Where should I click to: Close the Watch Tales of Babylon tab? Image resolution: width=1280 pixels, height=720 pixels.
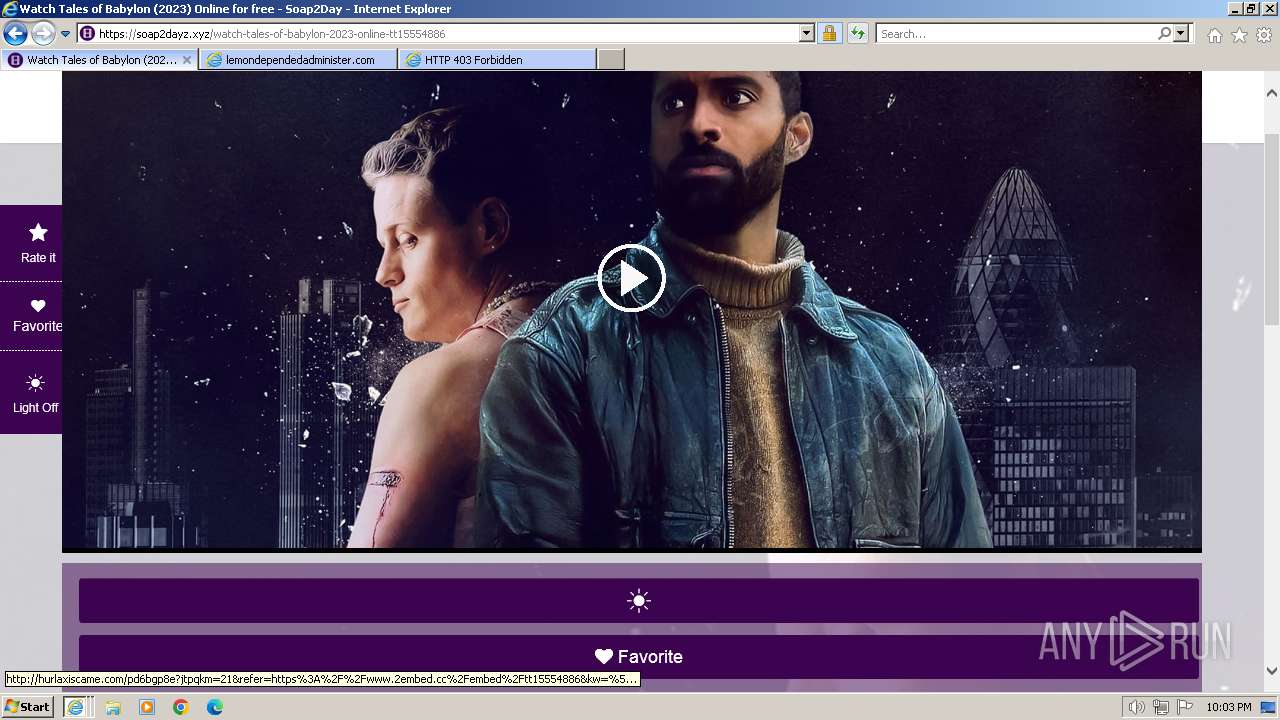point(186,60)
